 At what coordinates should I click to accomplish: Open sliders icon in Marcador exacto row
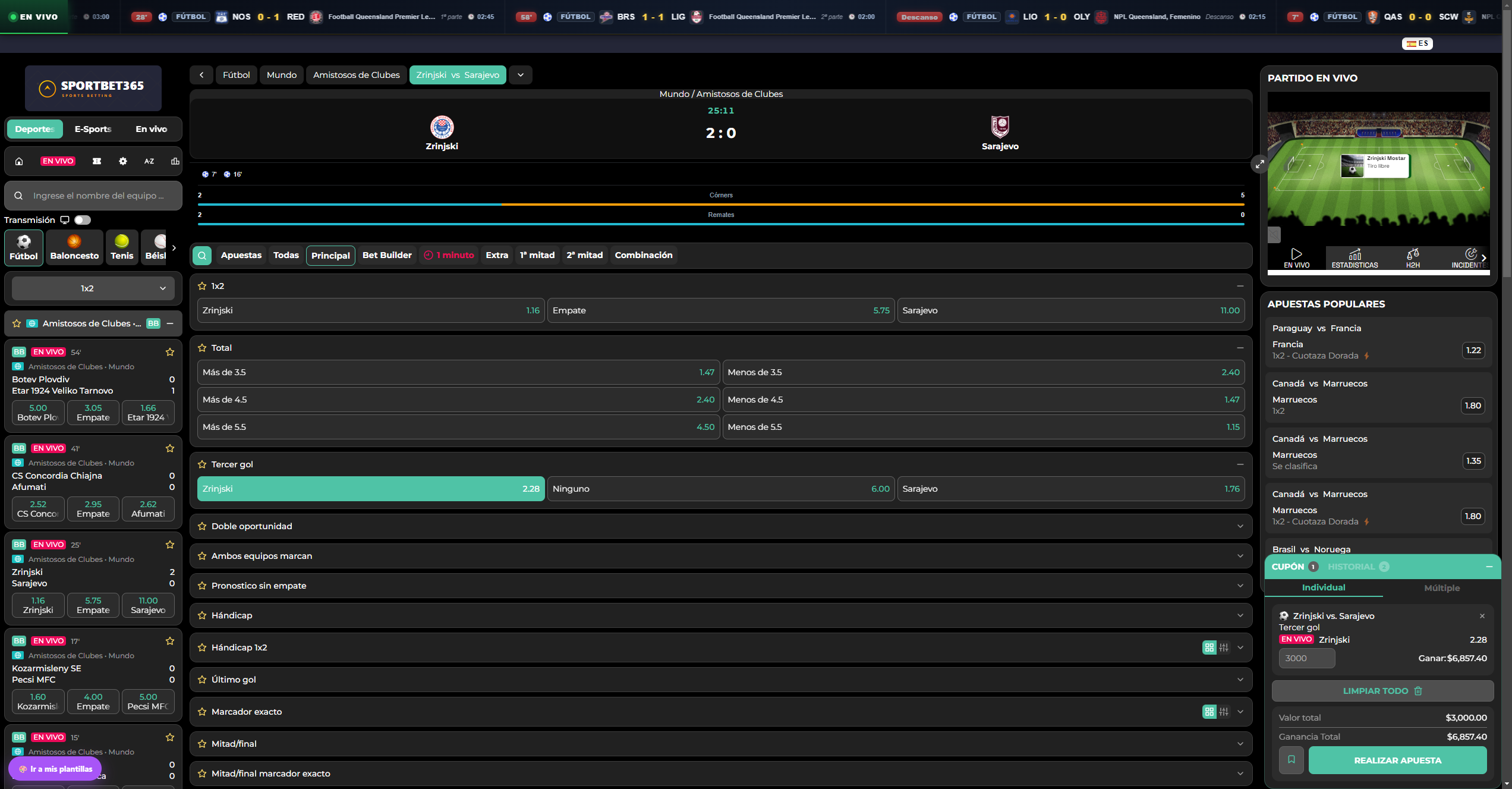1224,712
